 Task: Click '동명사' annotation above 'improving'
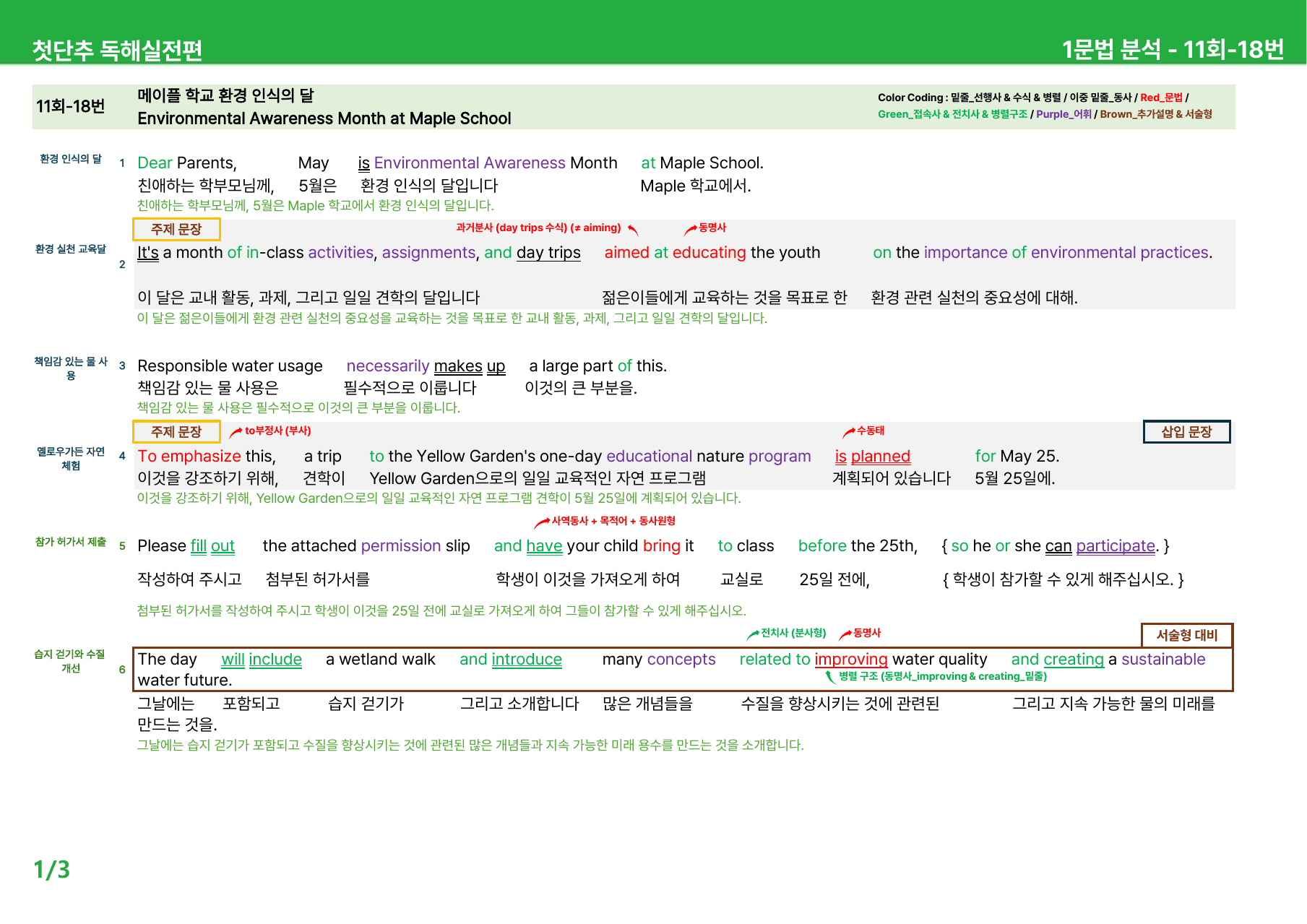coord(867,633)
